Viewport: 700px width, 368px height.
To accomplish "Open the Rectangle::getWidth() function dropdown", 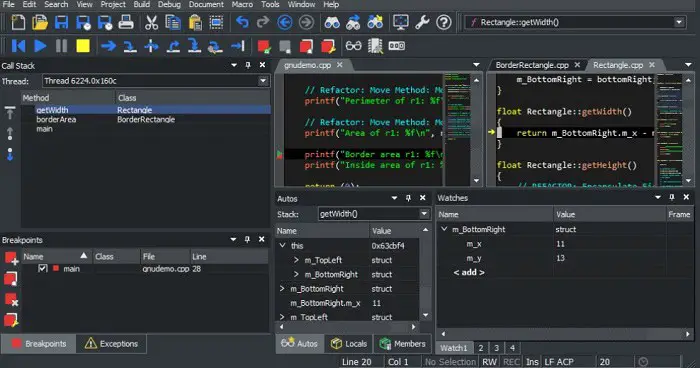I will (x=679, y=22).
